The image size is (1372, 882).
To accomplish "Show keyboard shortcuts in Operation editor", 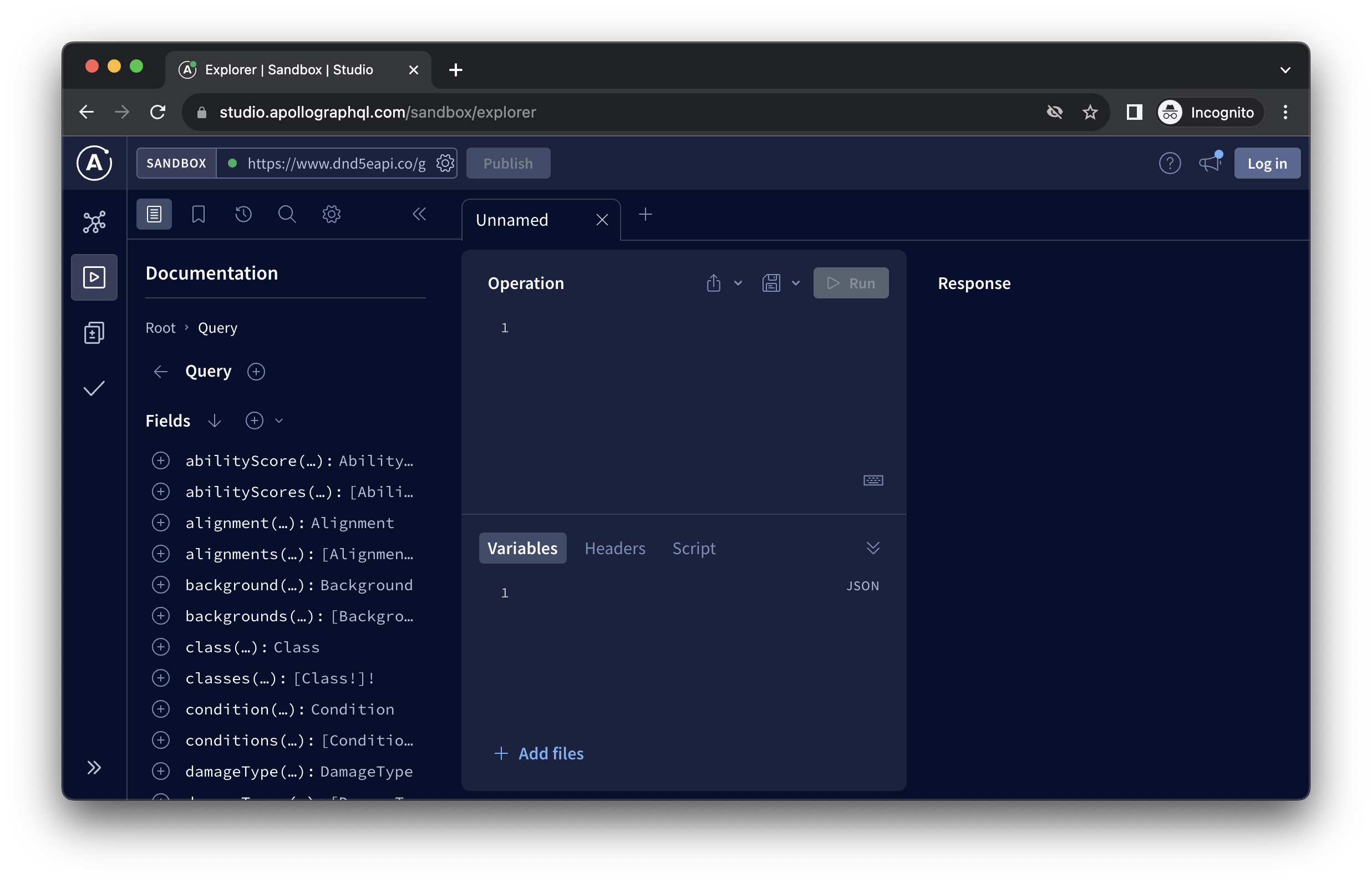I will (x=873, y=480).
